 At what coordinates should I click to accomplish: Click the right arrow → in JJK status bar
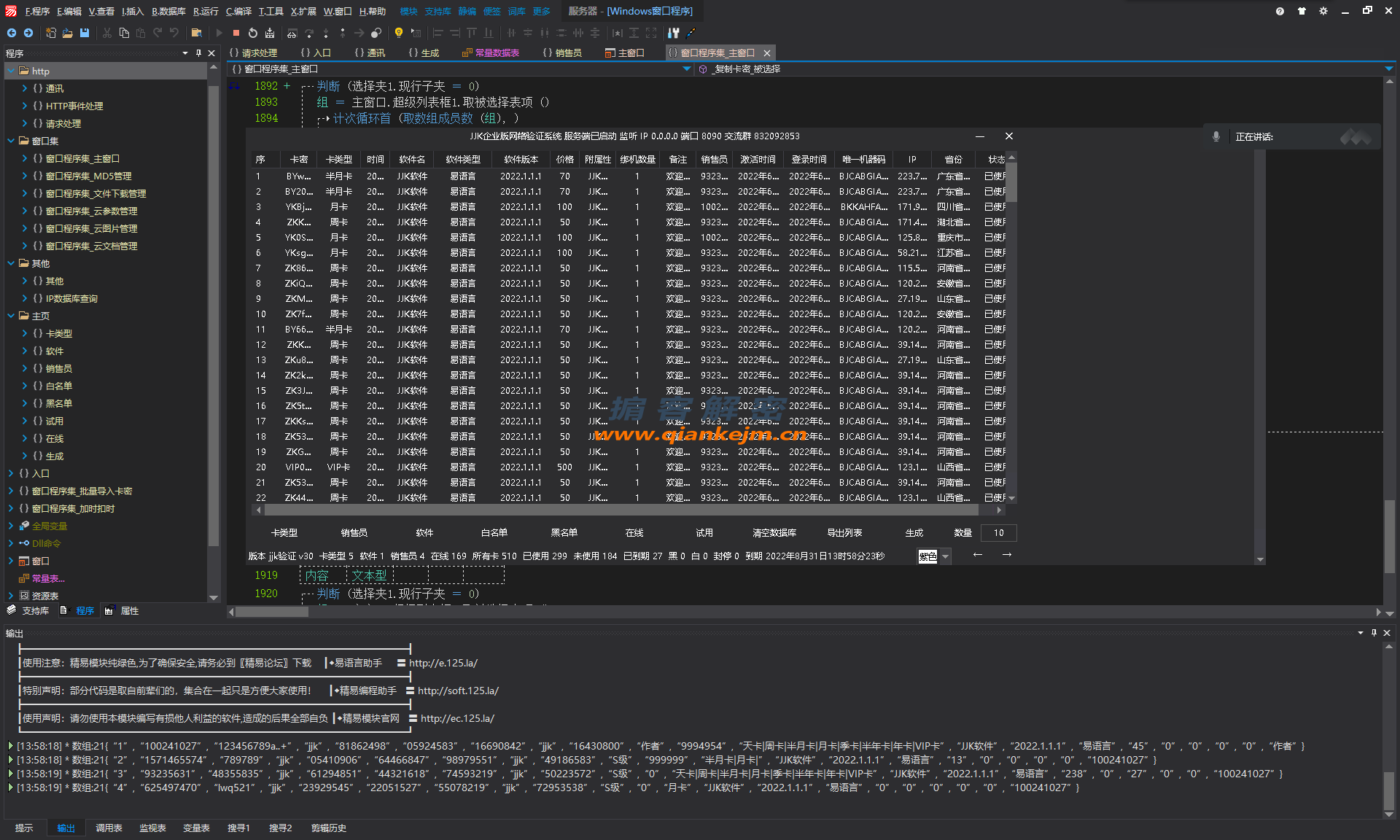pyautogui.click(x=1007, y=555)
